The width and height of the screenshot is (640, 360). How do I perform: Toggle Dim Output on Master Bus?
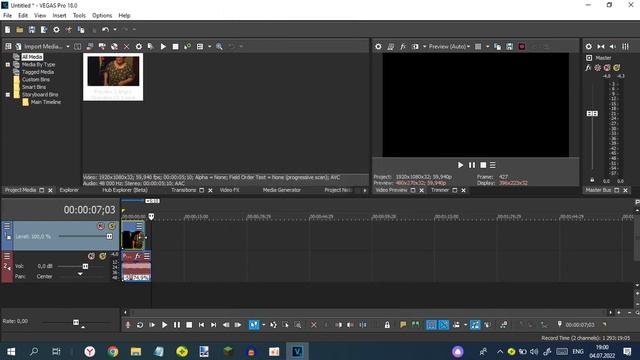(x=613, y=47)
